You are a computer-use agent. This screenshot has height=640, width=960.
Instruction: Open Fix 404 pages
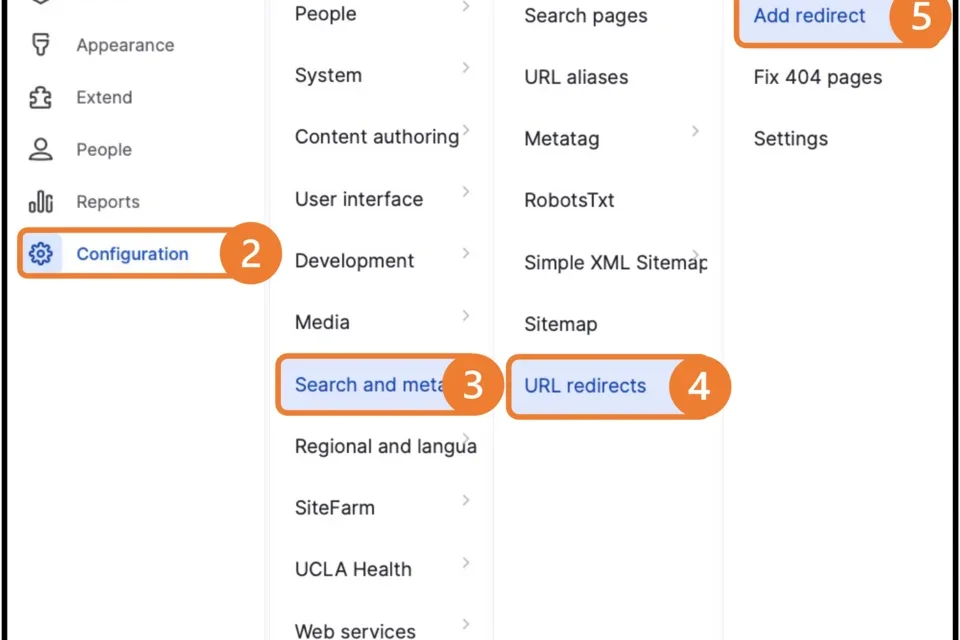tap(817, 77)
